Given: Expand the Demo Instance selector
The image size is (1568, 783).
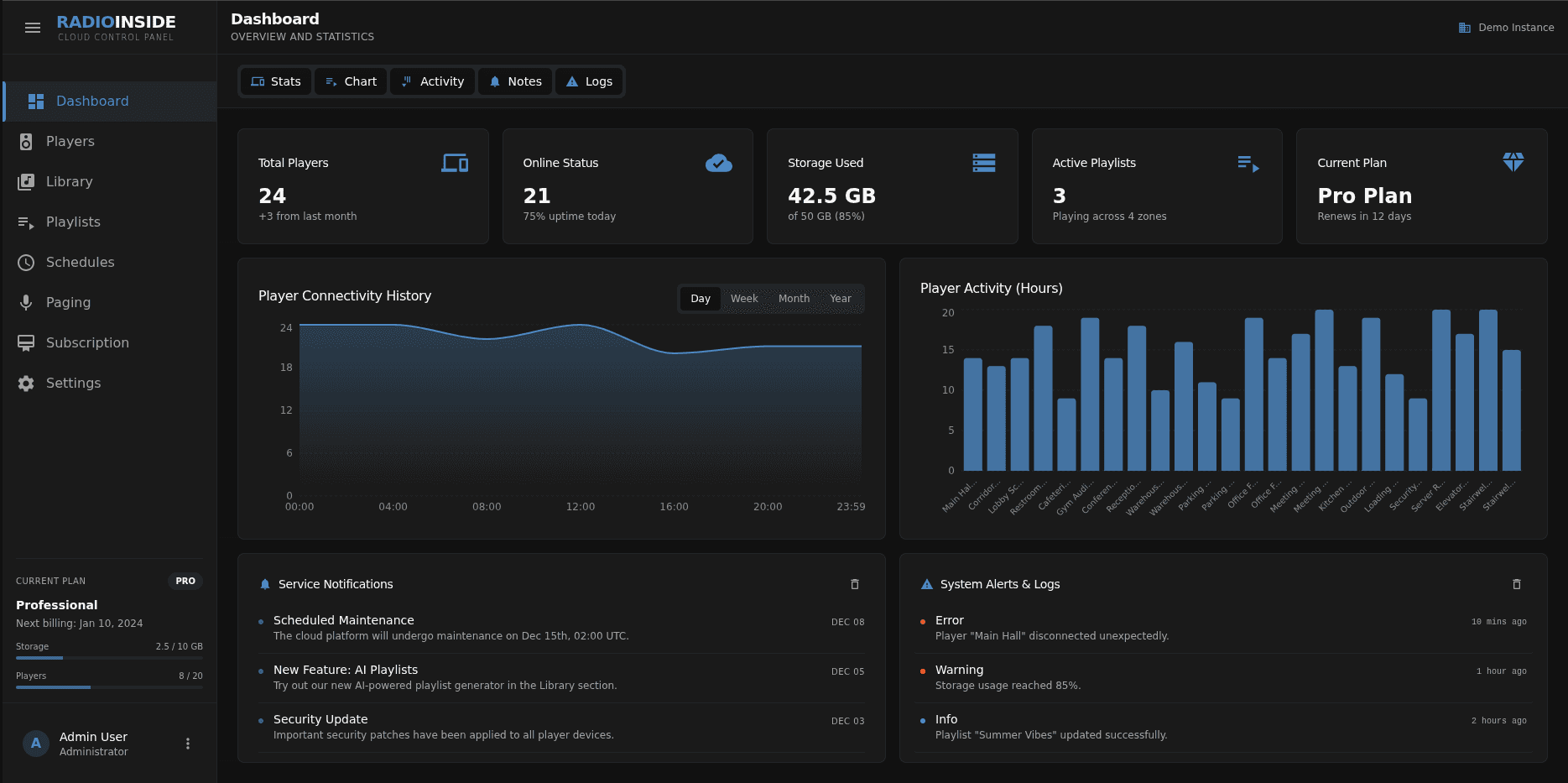Looking at the screenshot, I should [1506, 27].
